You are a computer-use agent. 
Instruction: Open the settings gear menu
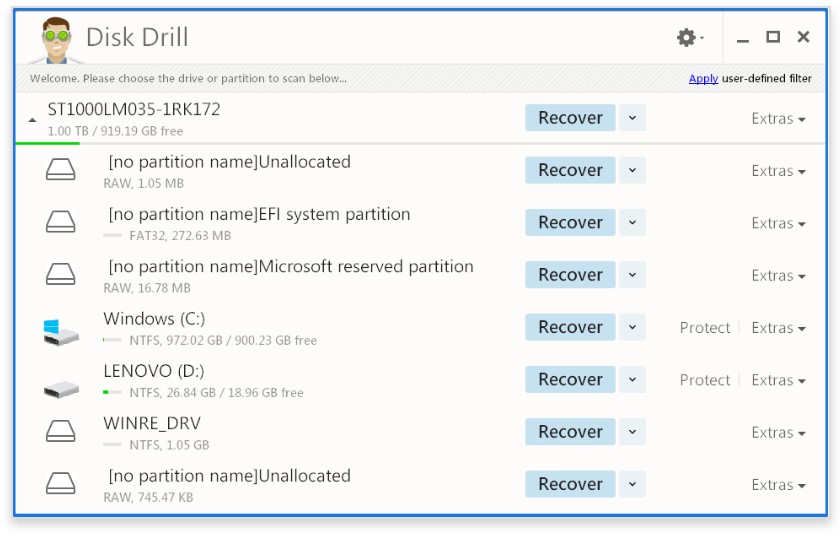pos(690,38)
